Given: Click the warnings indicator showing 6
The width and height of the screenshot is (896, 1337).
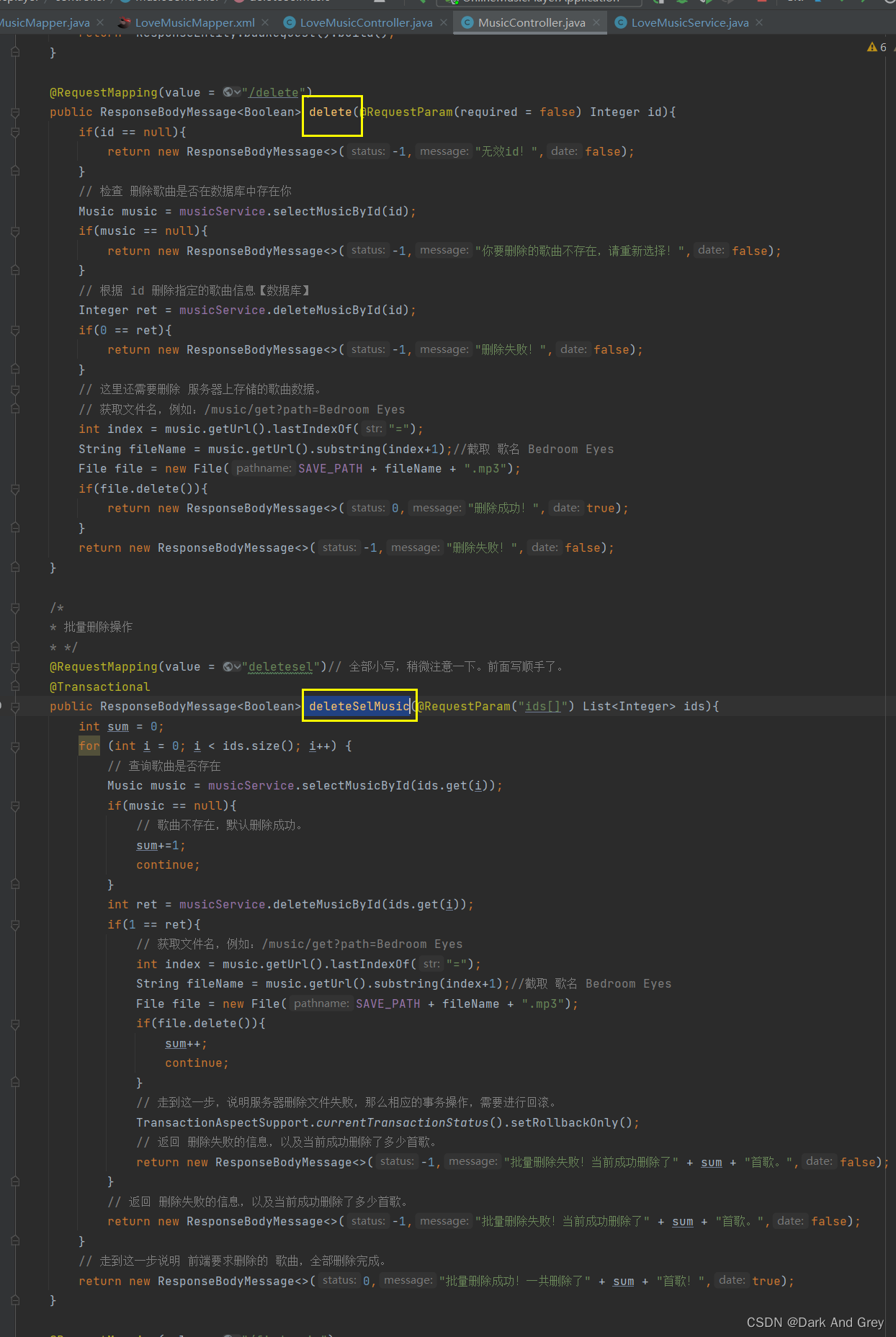Looking at the screenshot, I should pyautogui.click(x=877, y=47).
